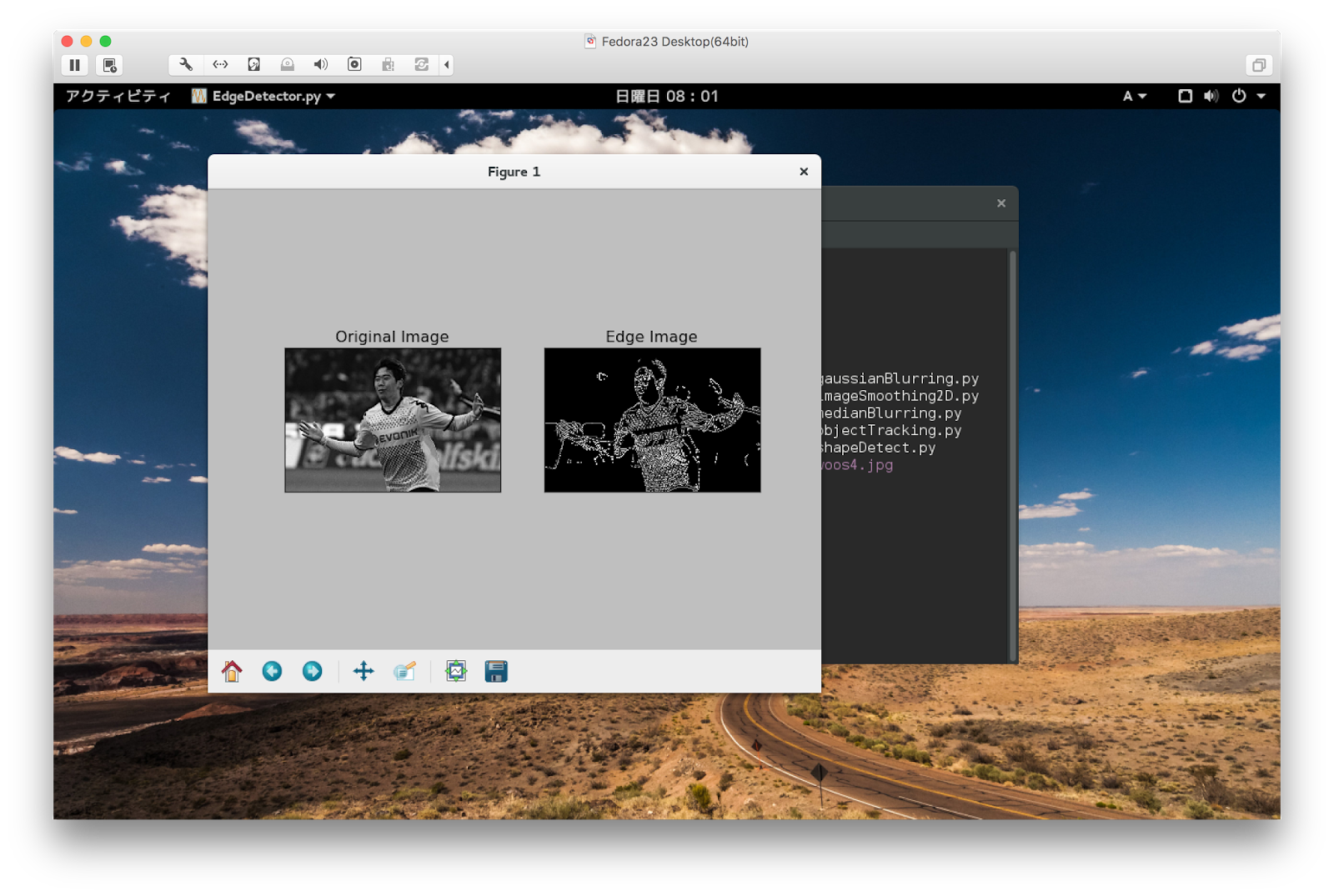1334x896 pixels.
Task: Go back to the previous figure view
Action: tap(272, 671)
